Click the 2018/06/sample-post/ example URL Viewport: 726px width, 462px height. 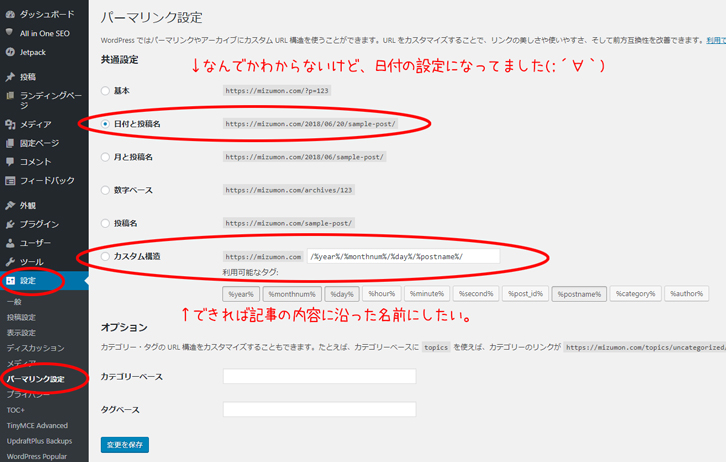[x=305, y=157]
